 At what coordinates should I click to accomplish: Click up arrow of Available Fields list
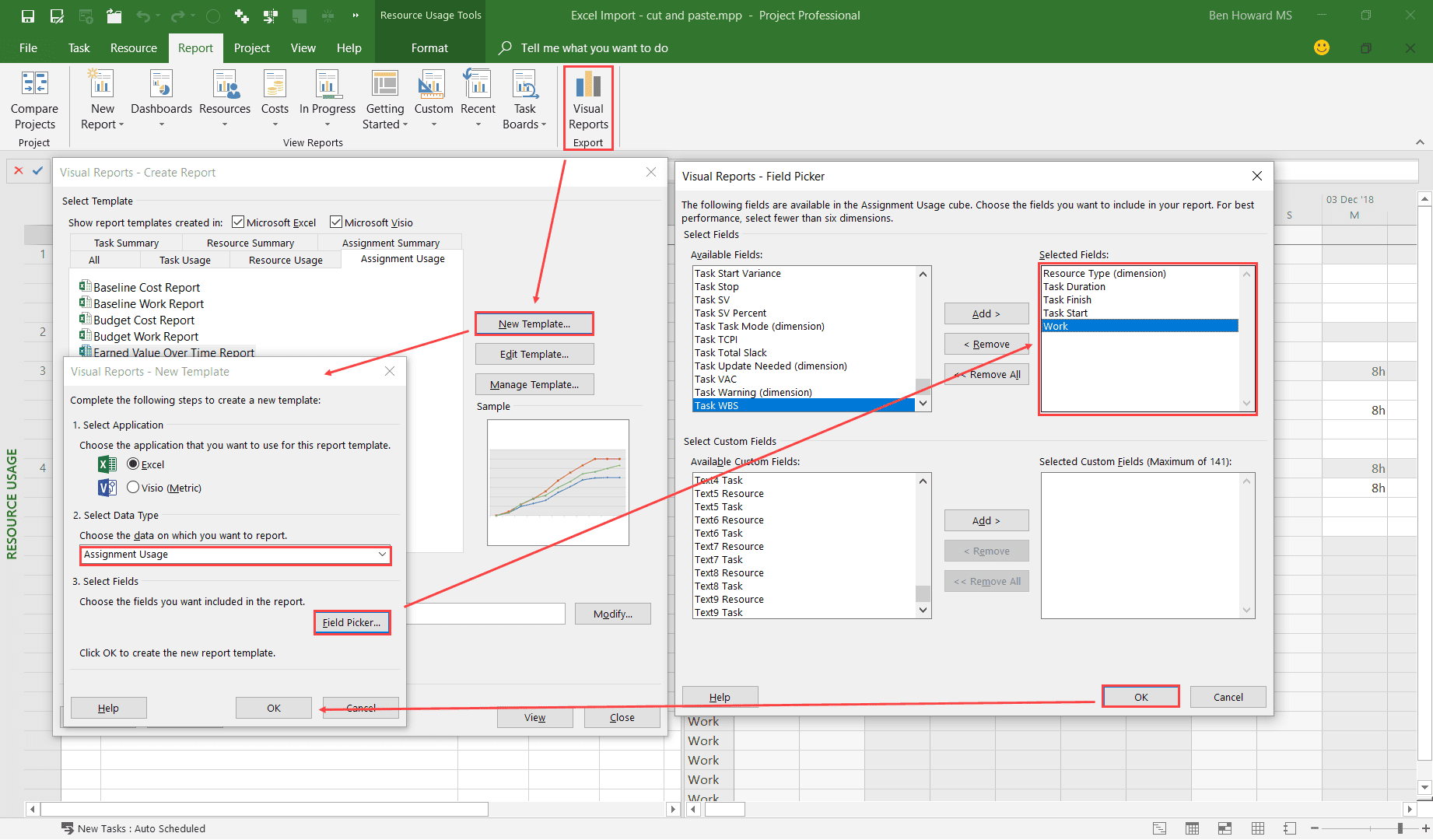click(x=923, y=274)
